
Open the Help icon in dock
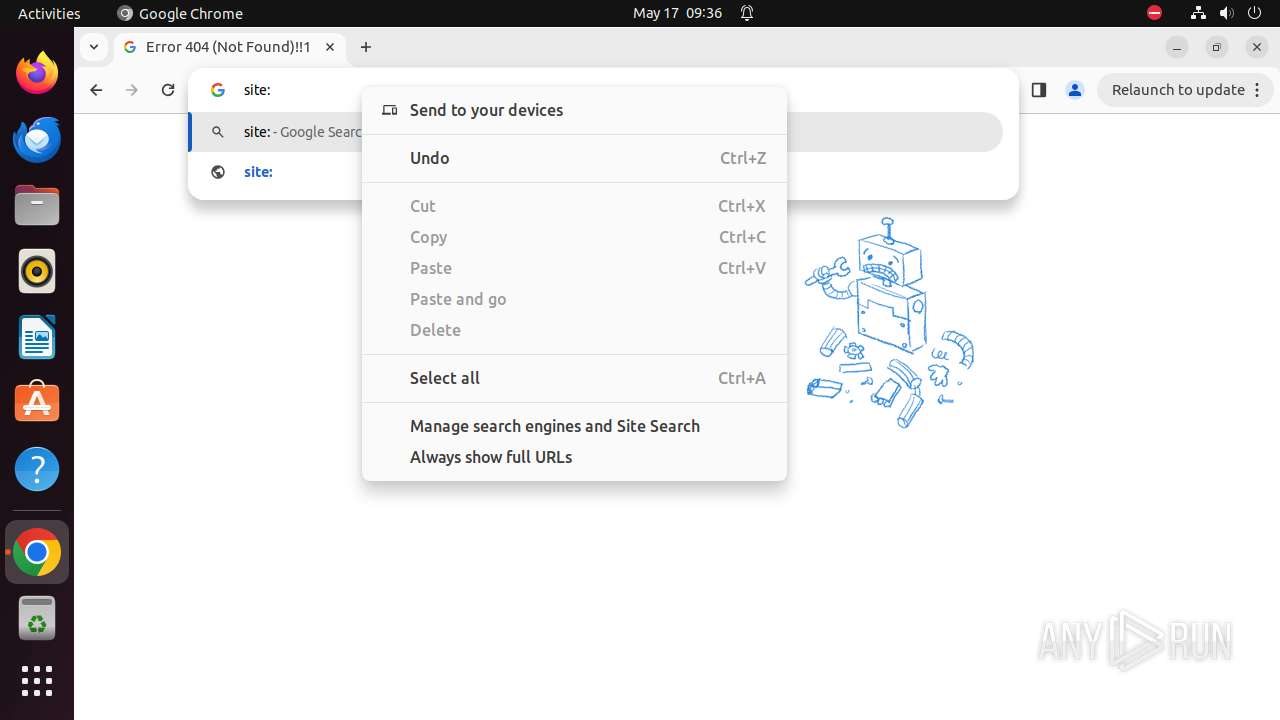point(37,469)
